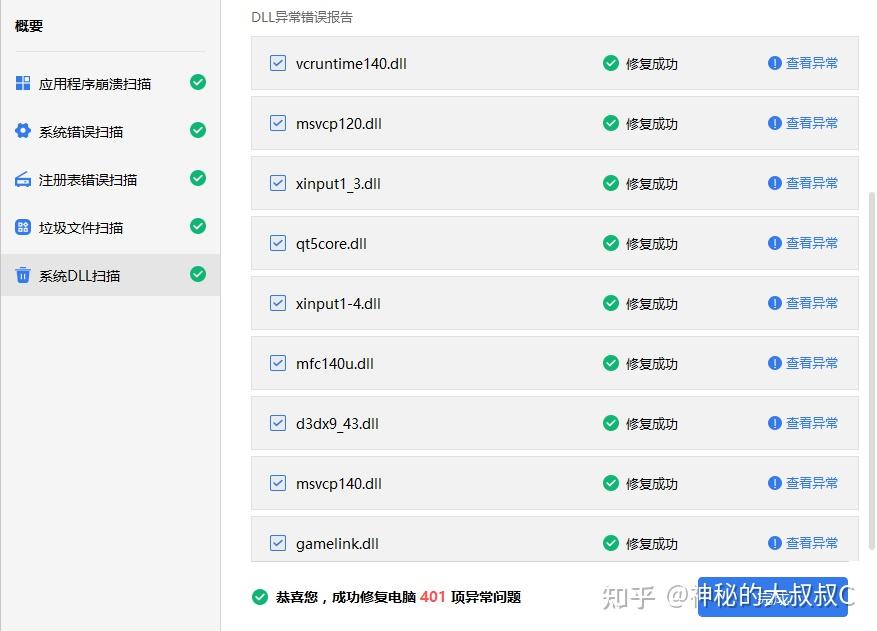Click the blue action button at bottom right
Image resolution: width=877 pixels, height=631 pixels.
[x=775, y=595]
